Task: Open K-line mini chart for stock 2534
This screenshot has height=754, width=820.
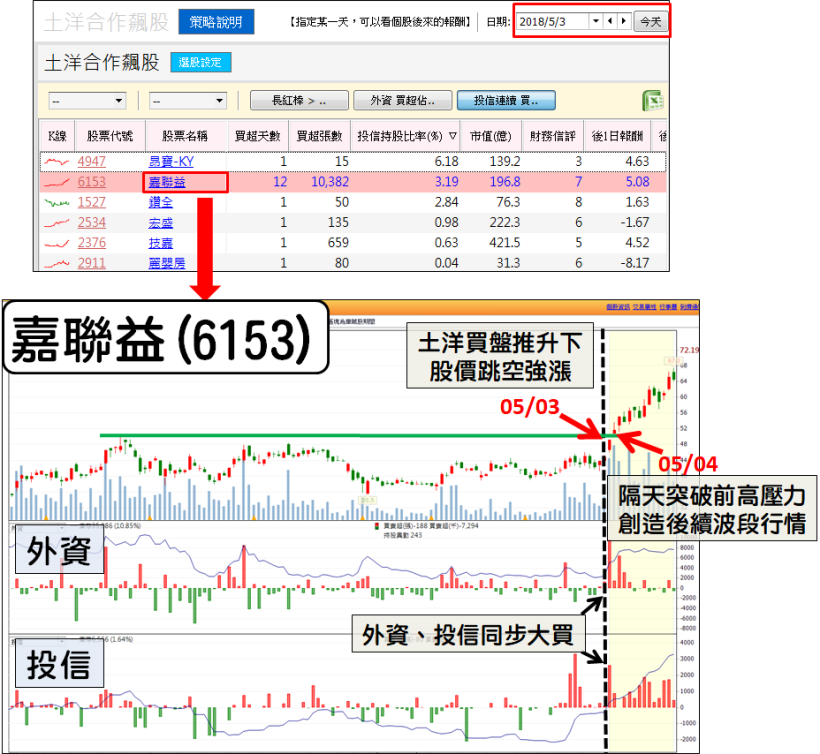Action: (x=56, y=223)
